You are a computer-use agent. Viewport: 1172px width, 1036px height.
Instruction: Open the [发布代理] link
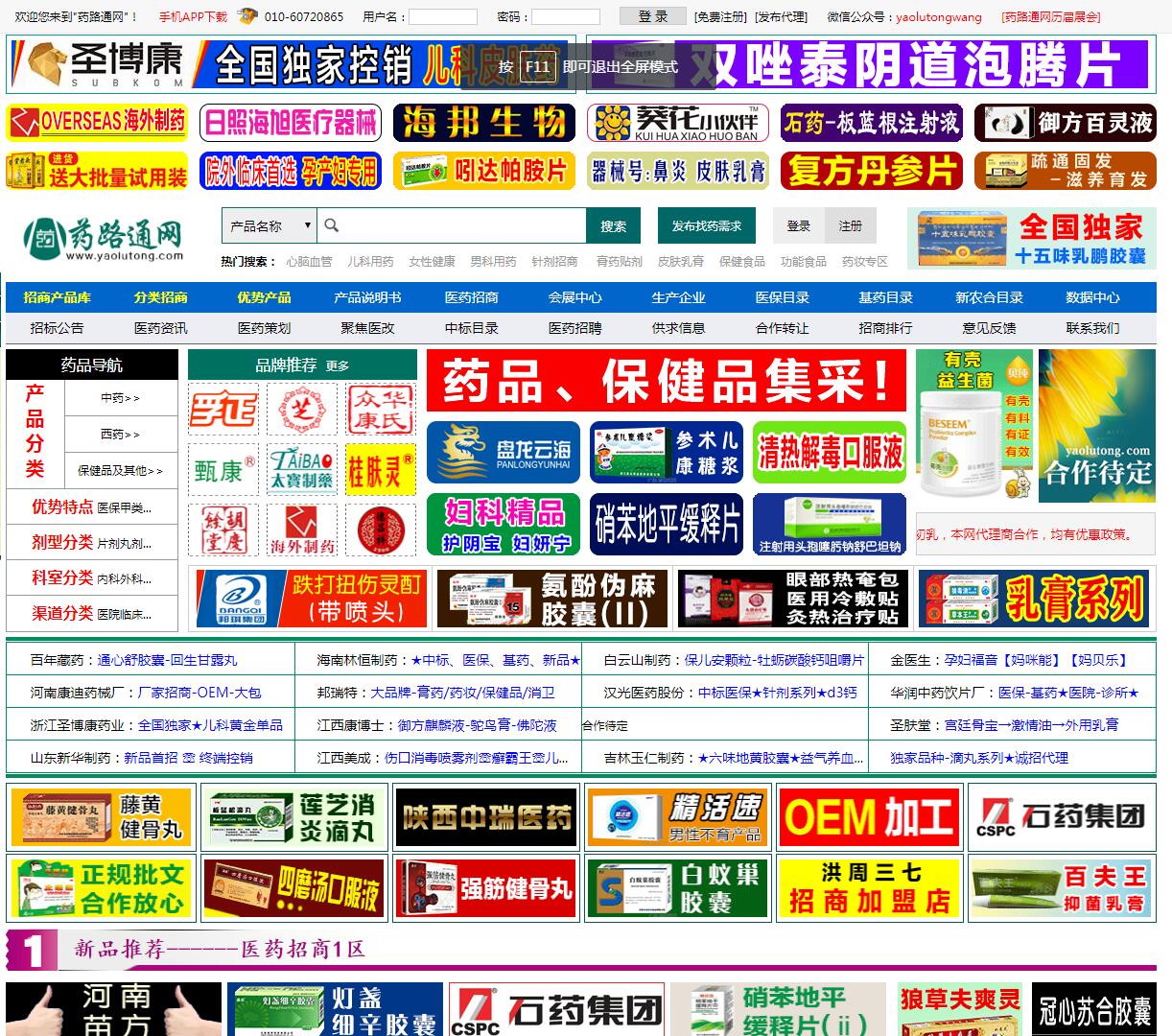(x=782, y=16)
